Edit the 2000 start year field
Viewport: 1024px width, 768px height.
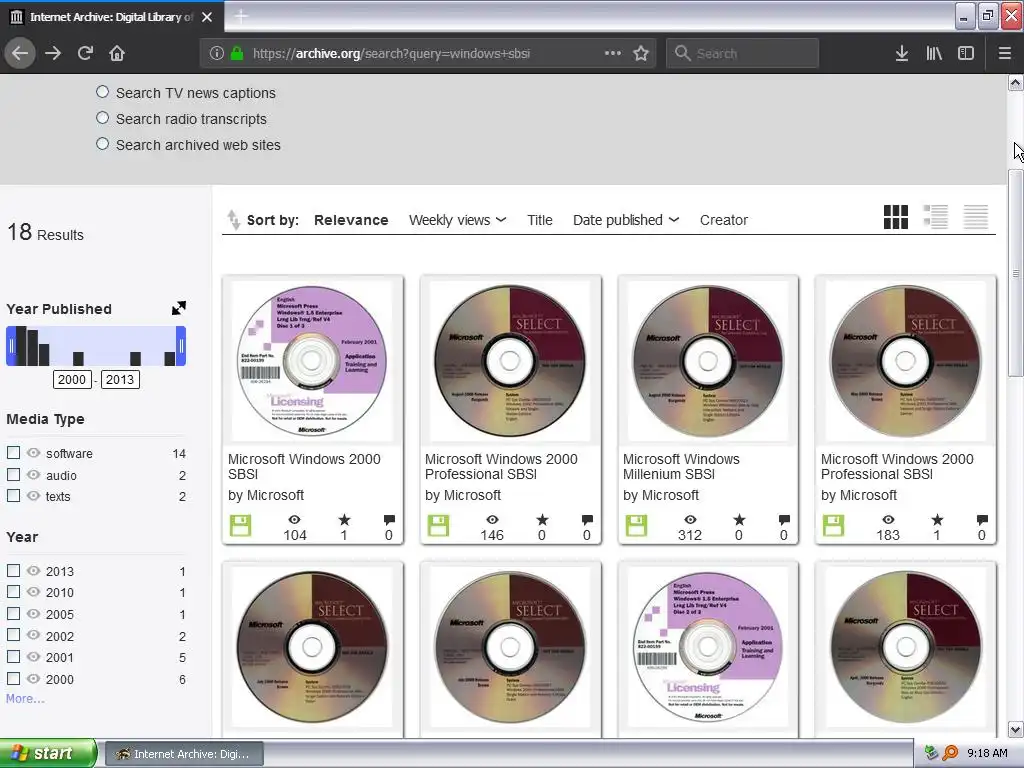tap(72, 379)
